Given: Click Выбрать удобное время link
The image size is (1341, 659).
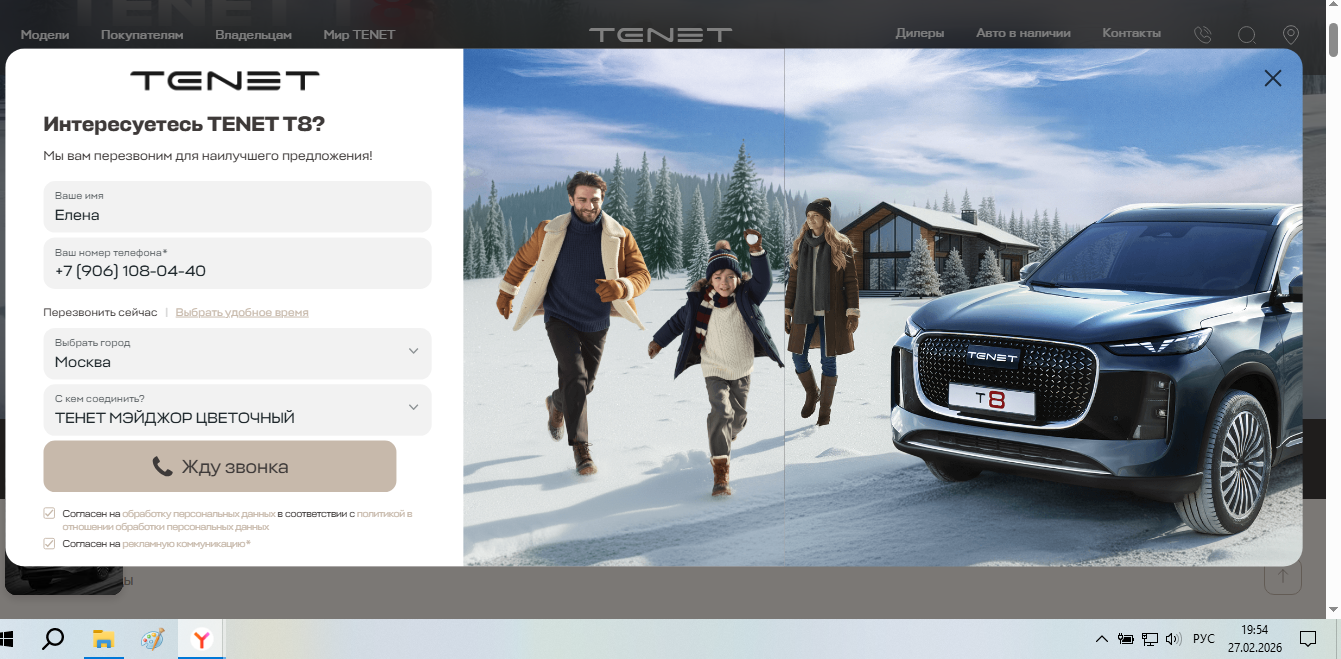Looking at the screenshot, I should click(242, 312).
